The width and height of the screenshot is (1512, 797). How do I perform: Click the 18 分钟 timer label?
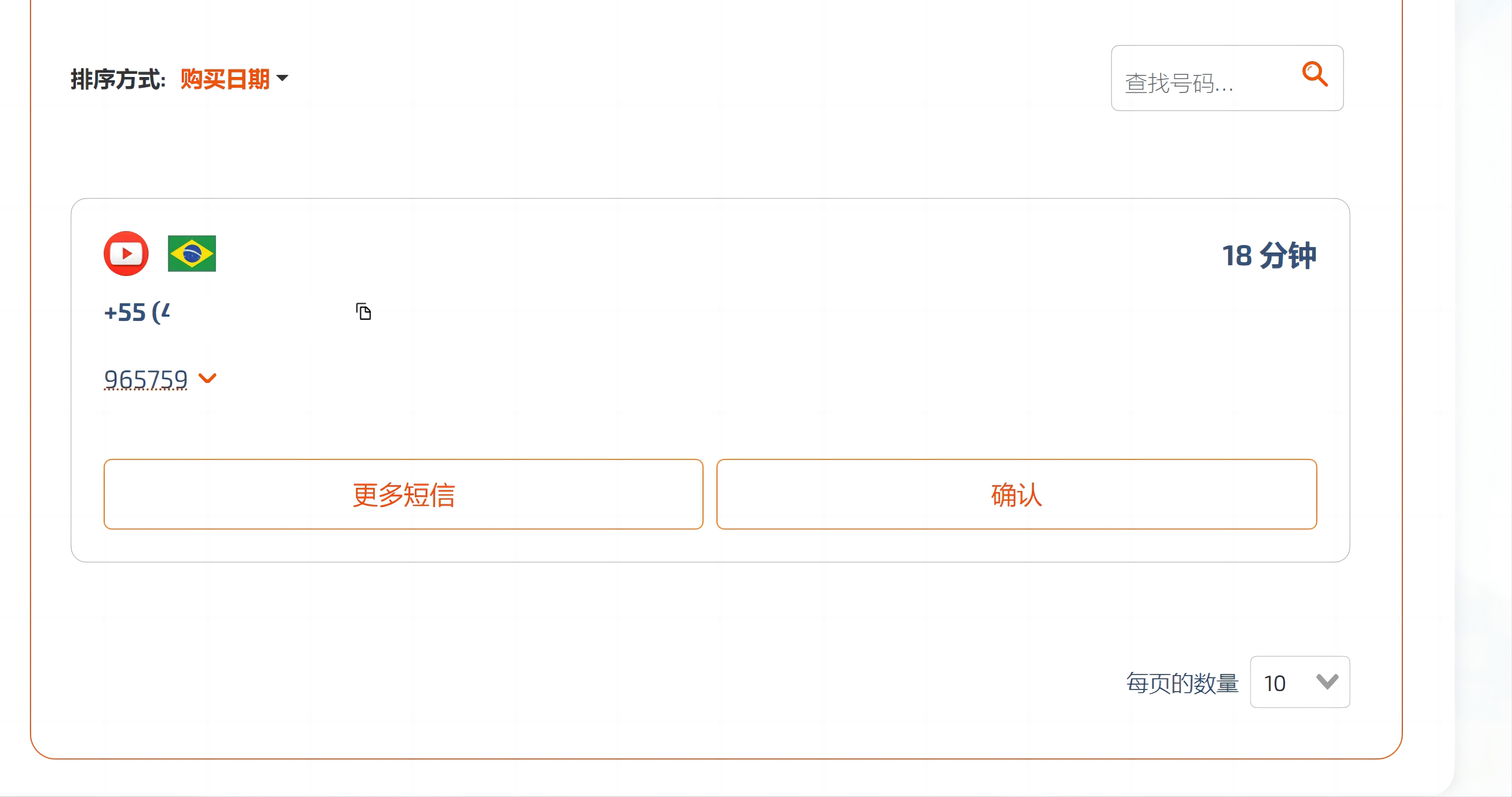1270,255
